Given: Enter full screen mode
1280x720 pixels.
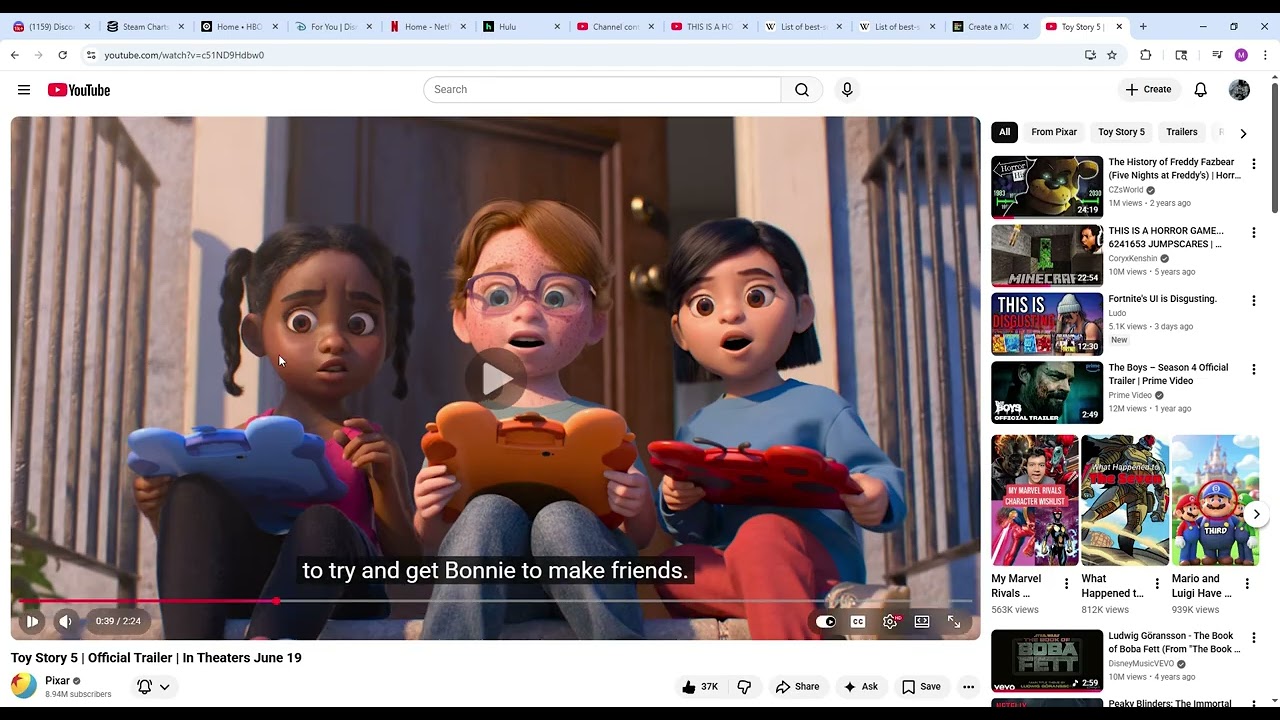Looking at the screenshot, I should point(954,621).
